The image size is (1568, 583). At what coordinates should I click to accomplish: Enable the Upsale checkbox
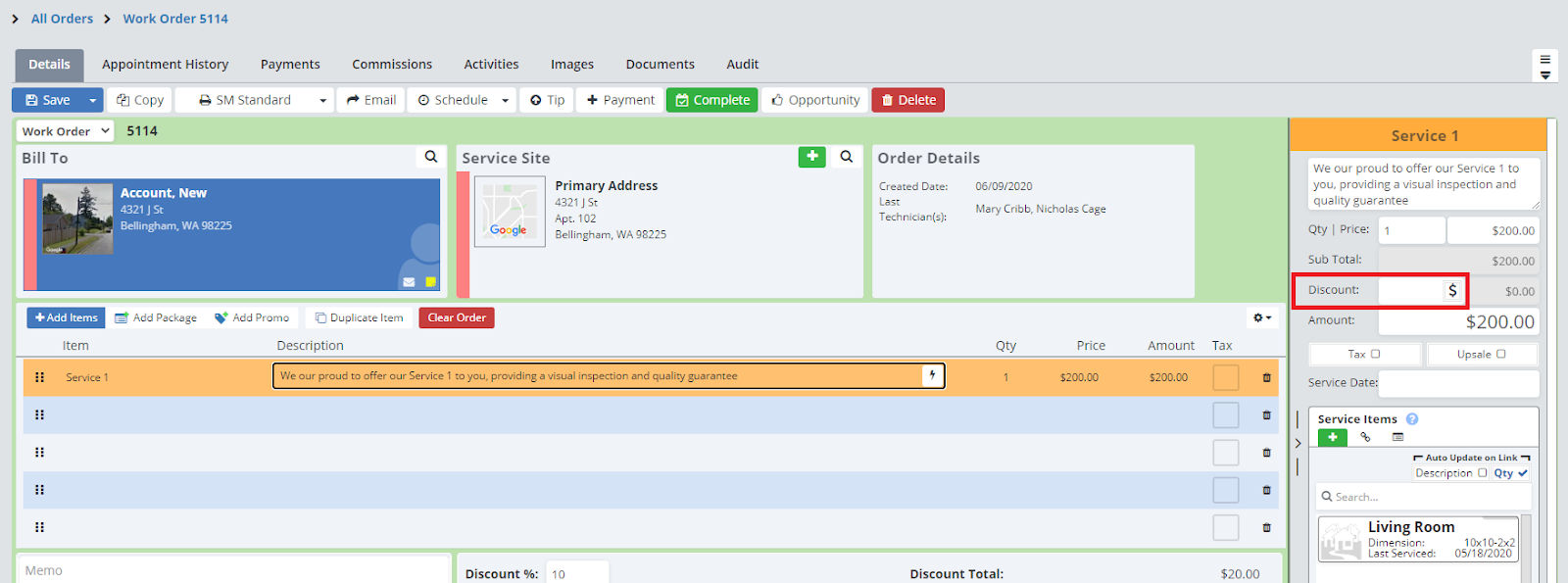point(1500,355)
